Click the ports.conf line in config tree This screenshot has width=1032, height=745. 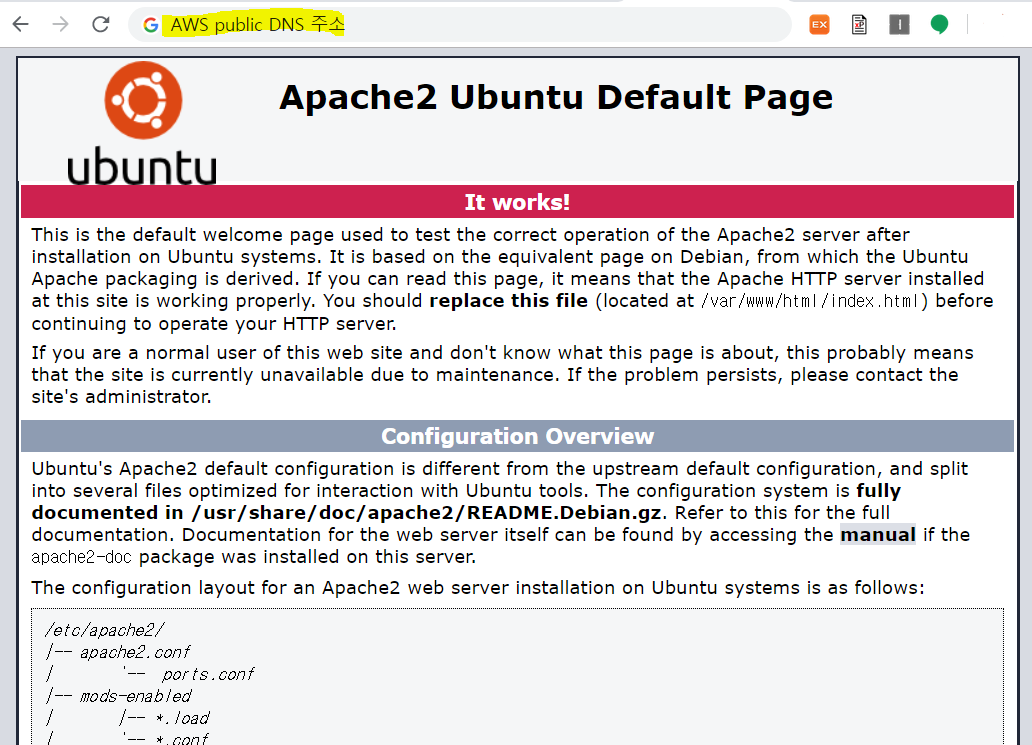207,675
